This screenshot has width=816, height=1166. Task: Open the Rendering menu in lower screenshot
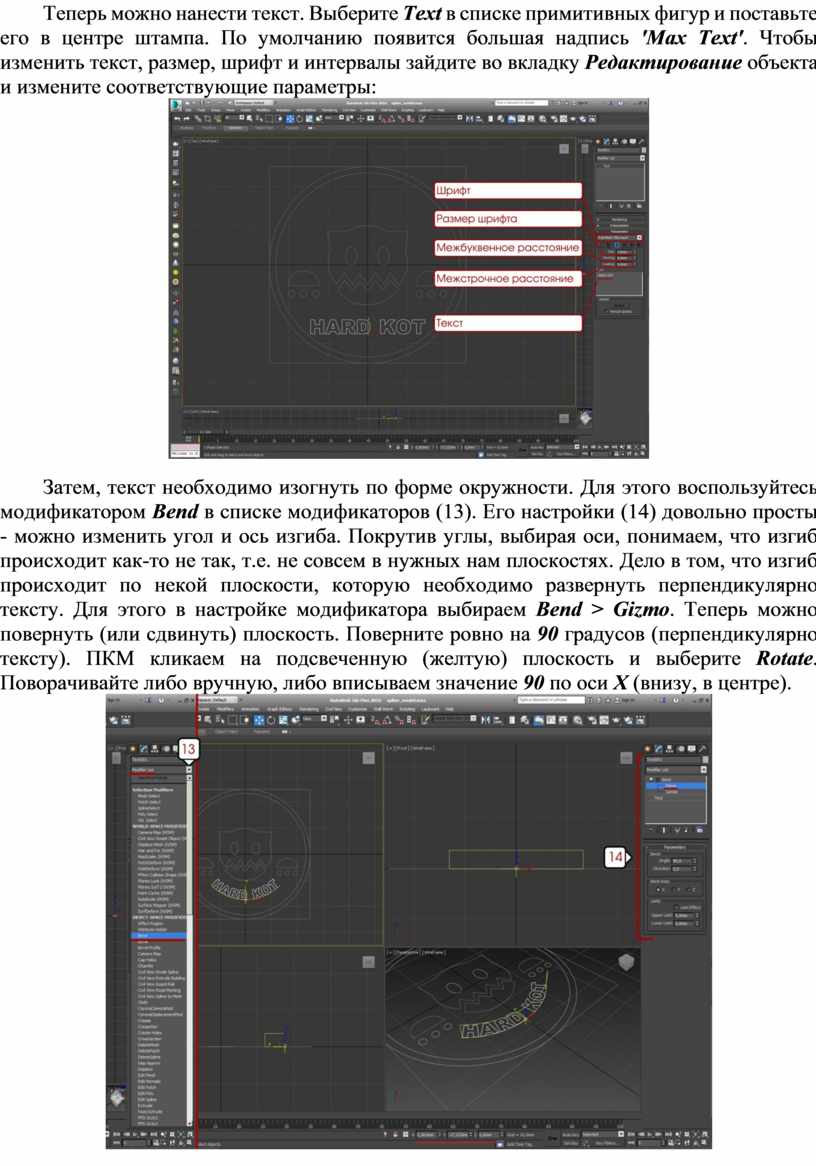click(x=309, y=709)
